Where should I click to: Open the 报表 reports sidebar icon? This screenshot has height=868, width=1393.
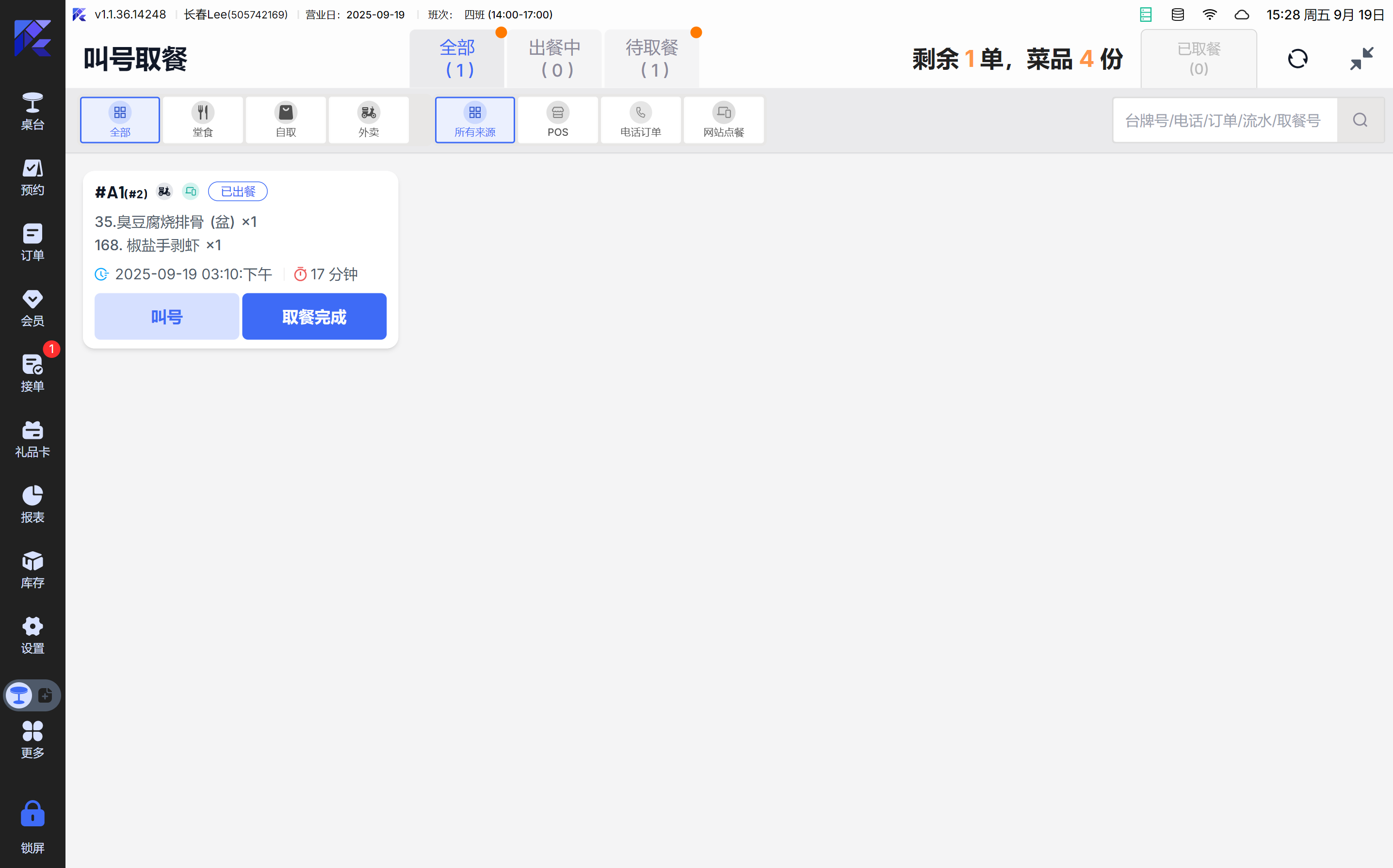pyautogui.click(x=32, y=505)
